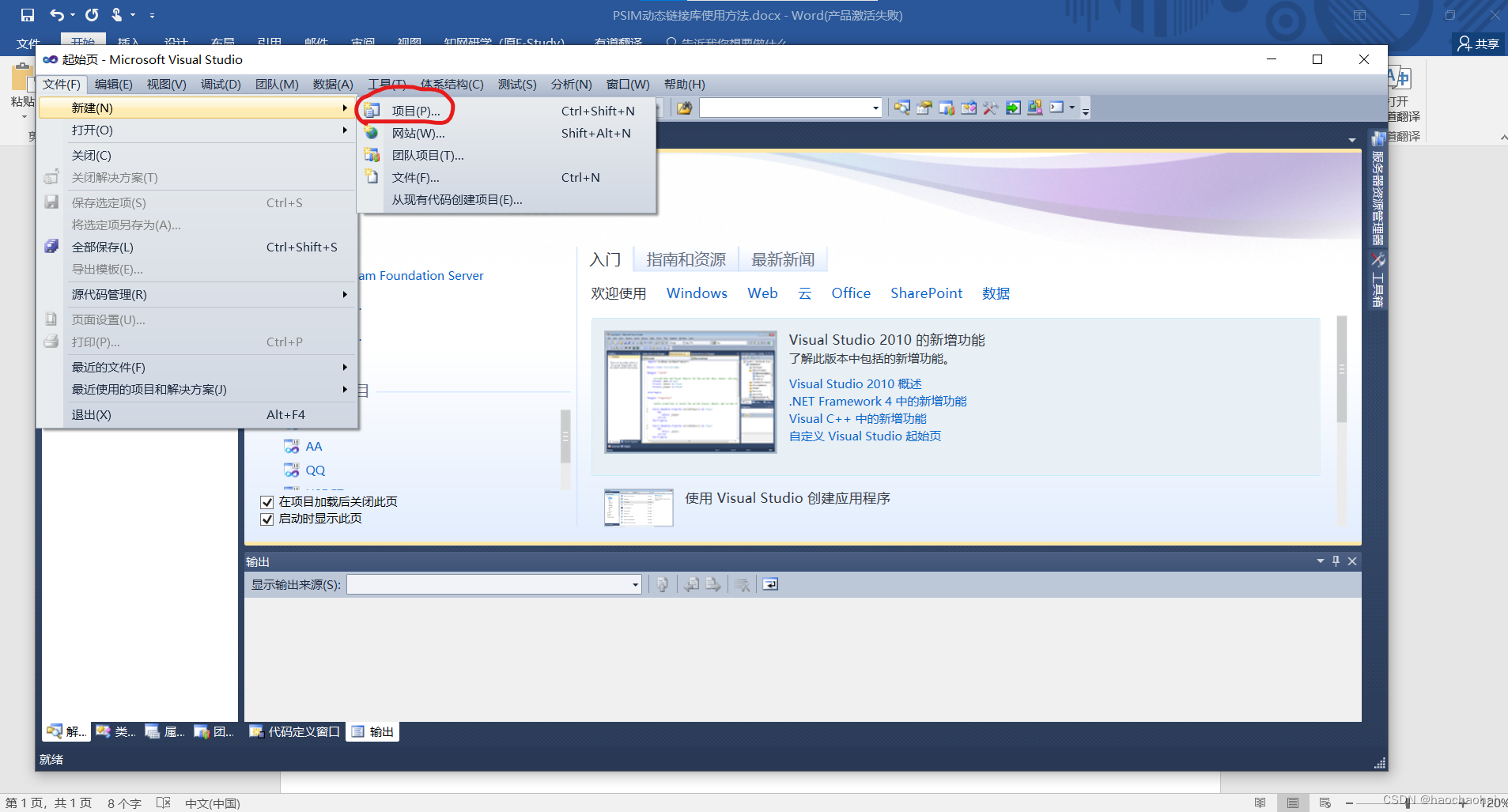
Task: Switch to 最新新闻 tab
Action: point(783,259)
